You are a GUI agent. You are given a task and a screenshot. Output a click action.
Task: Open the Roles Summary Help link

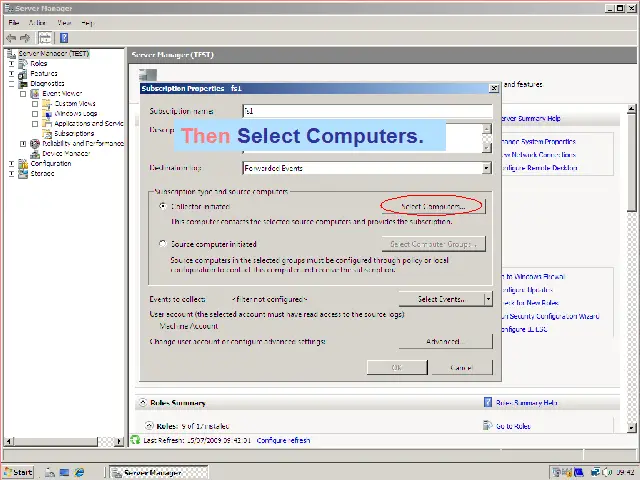point(527,403)
